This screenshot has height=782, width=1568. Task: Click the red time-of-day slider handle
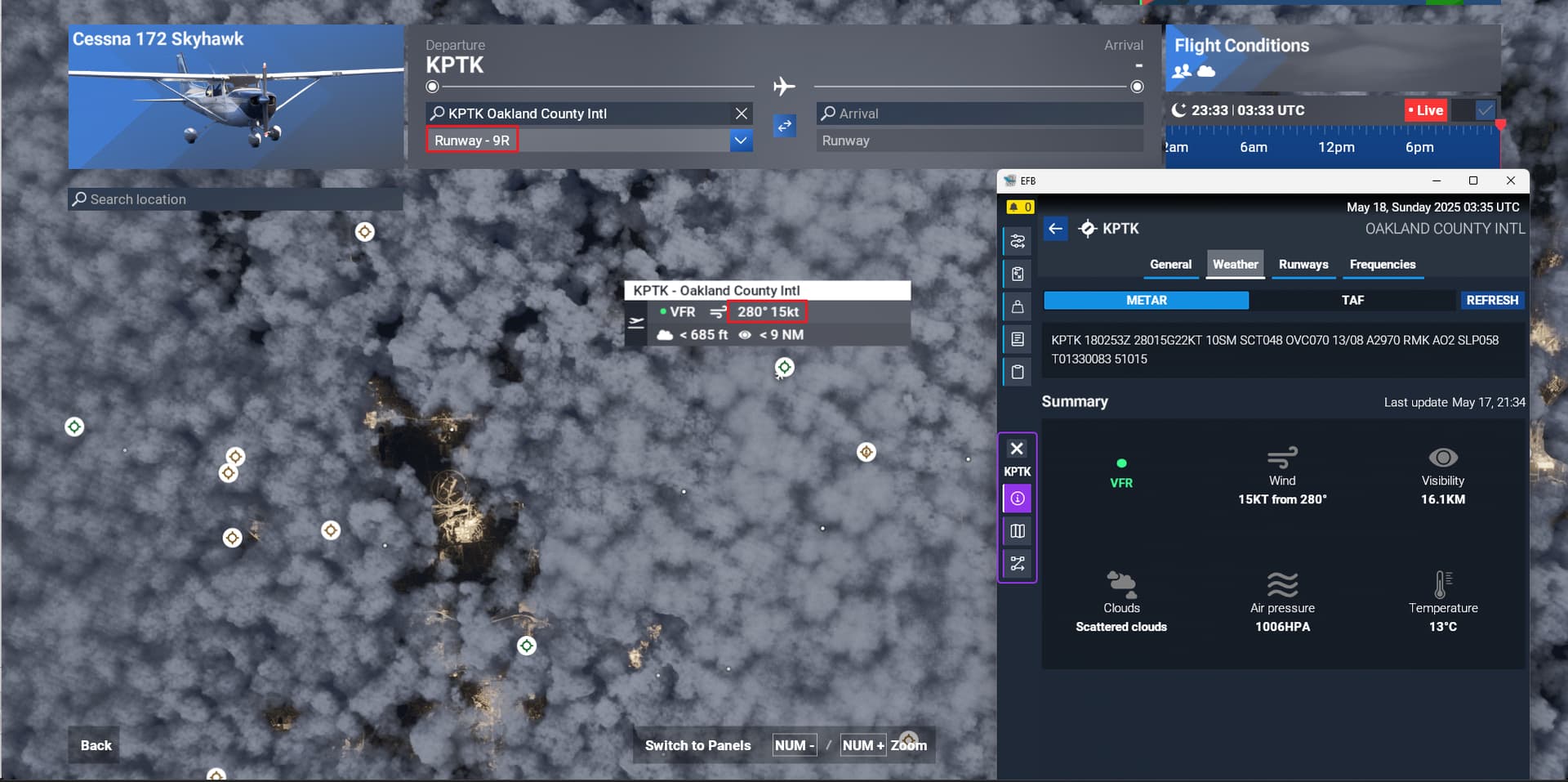(1500, 125)
